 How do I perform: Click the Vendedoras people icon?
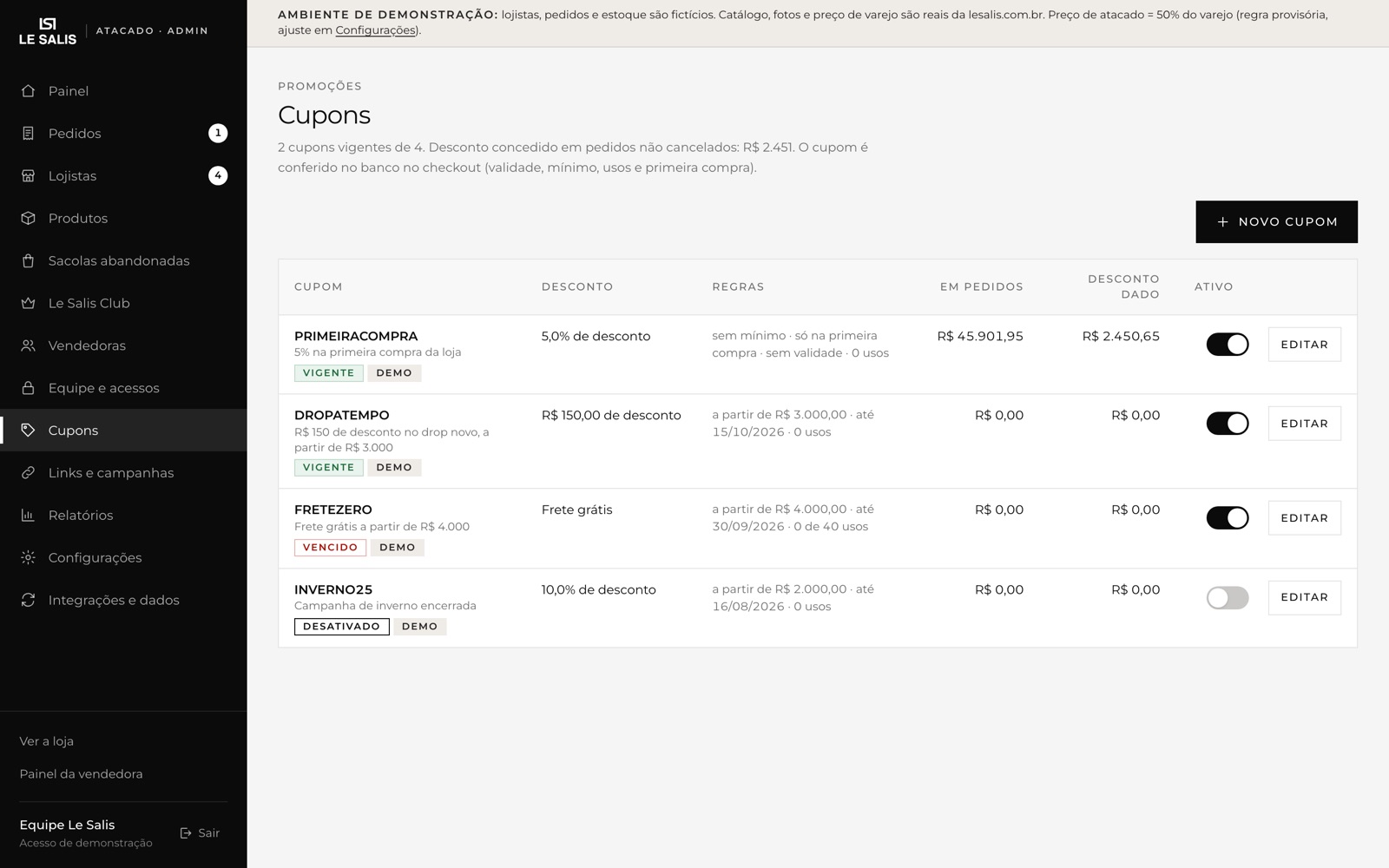point(28,345)
